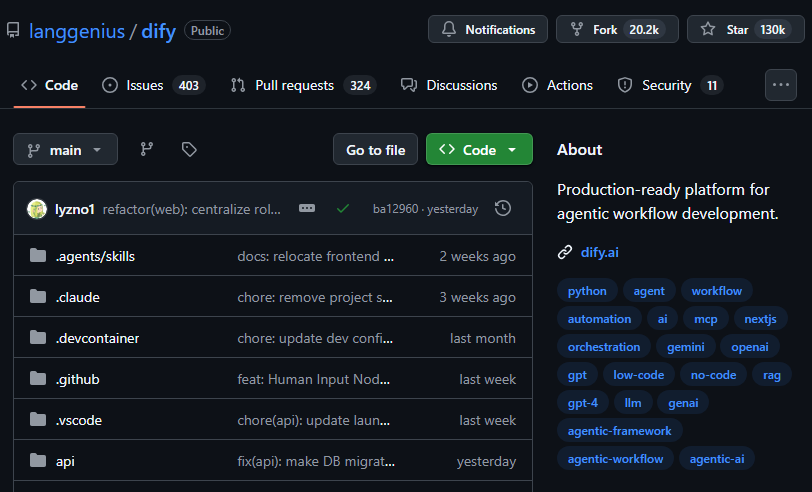Open the Actions tab
The width and height of the screenshot is (812, 492).
557,85
